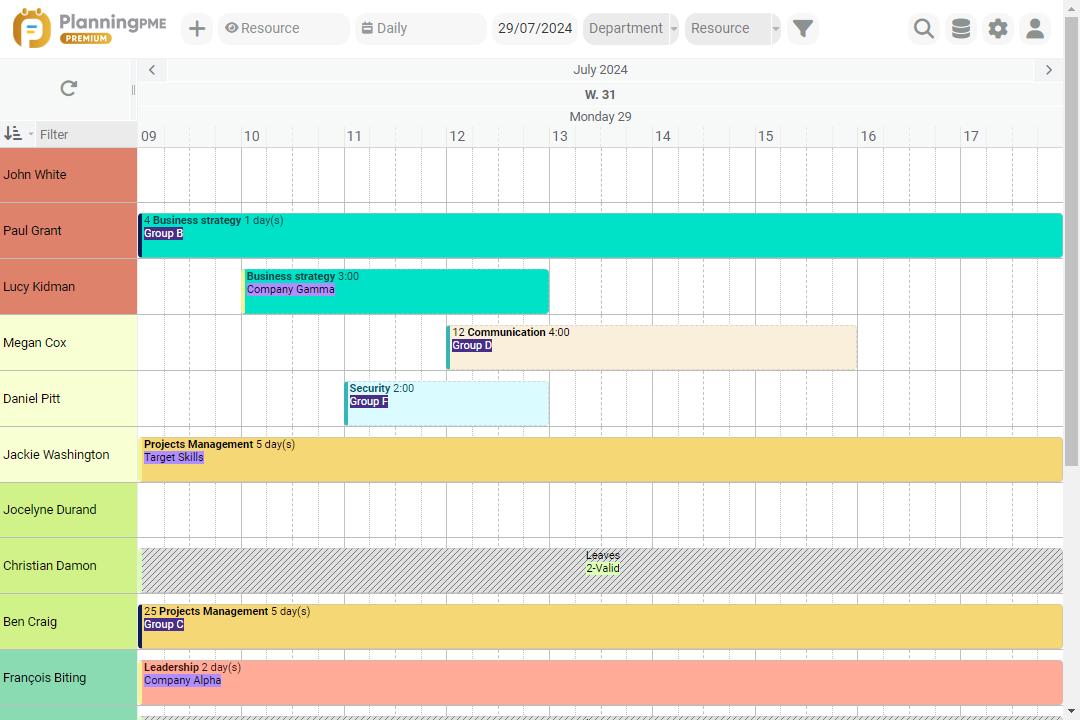Image resolution: width=1080 pixels, height=720 pixels.
Task: Click the vertical scrollbar thumb
Action: point(1071,241)
